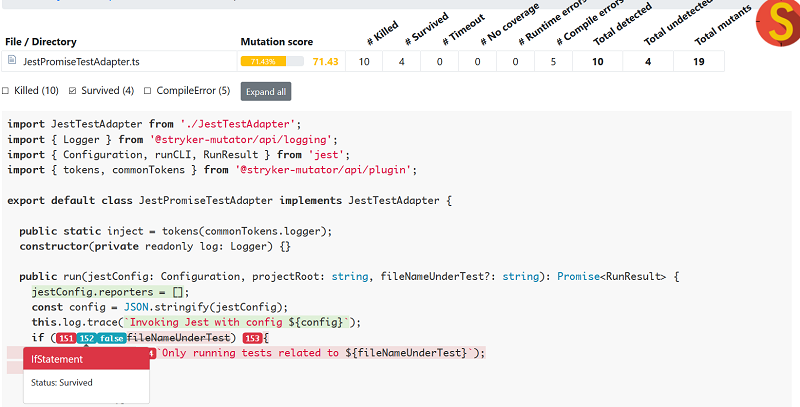Click the File / Directory column header

(x=41, y=42)
